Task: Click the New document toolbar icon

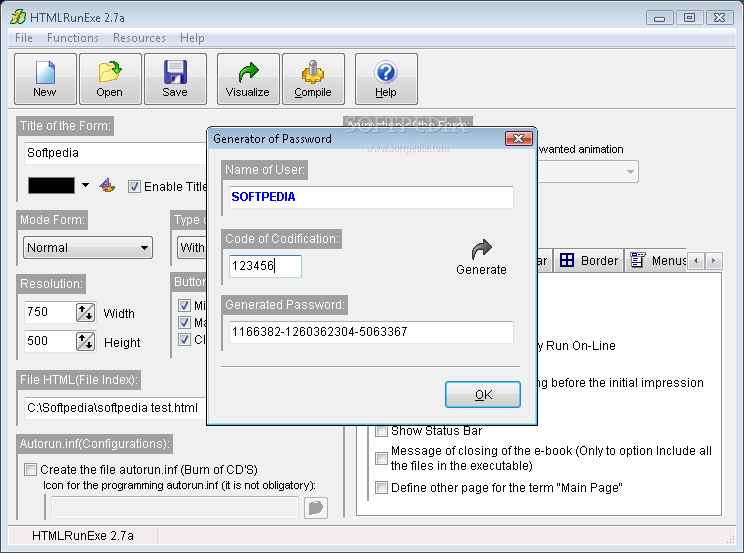Action: click(x=45, y=73)
